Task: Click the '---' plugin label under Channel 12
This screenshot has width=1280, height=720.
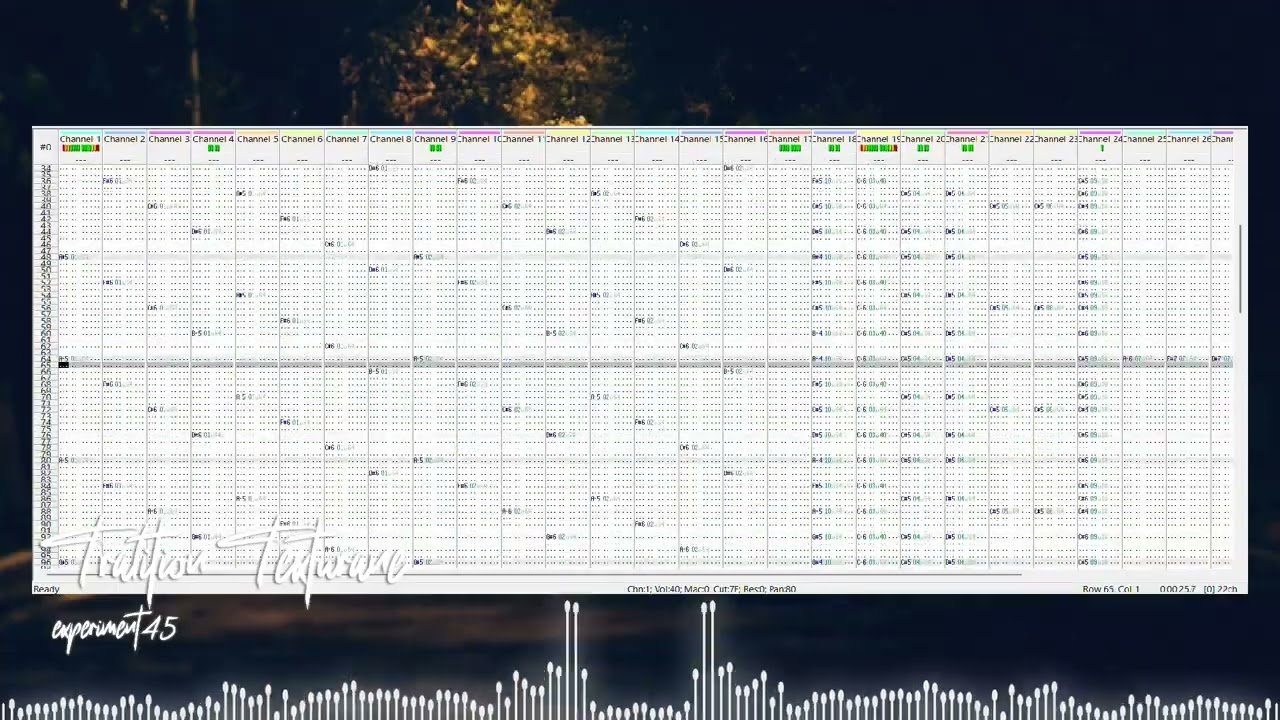Action: [568, 160]
